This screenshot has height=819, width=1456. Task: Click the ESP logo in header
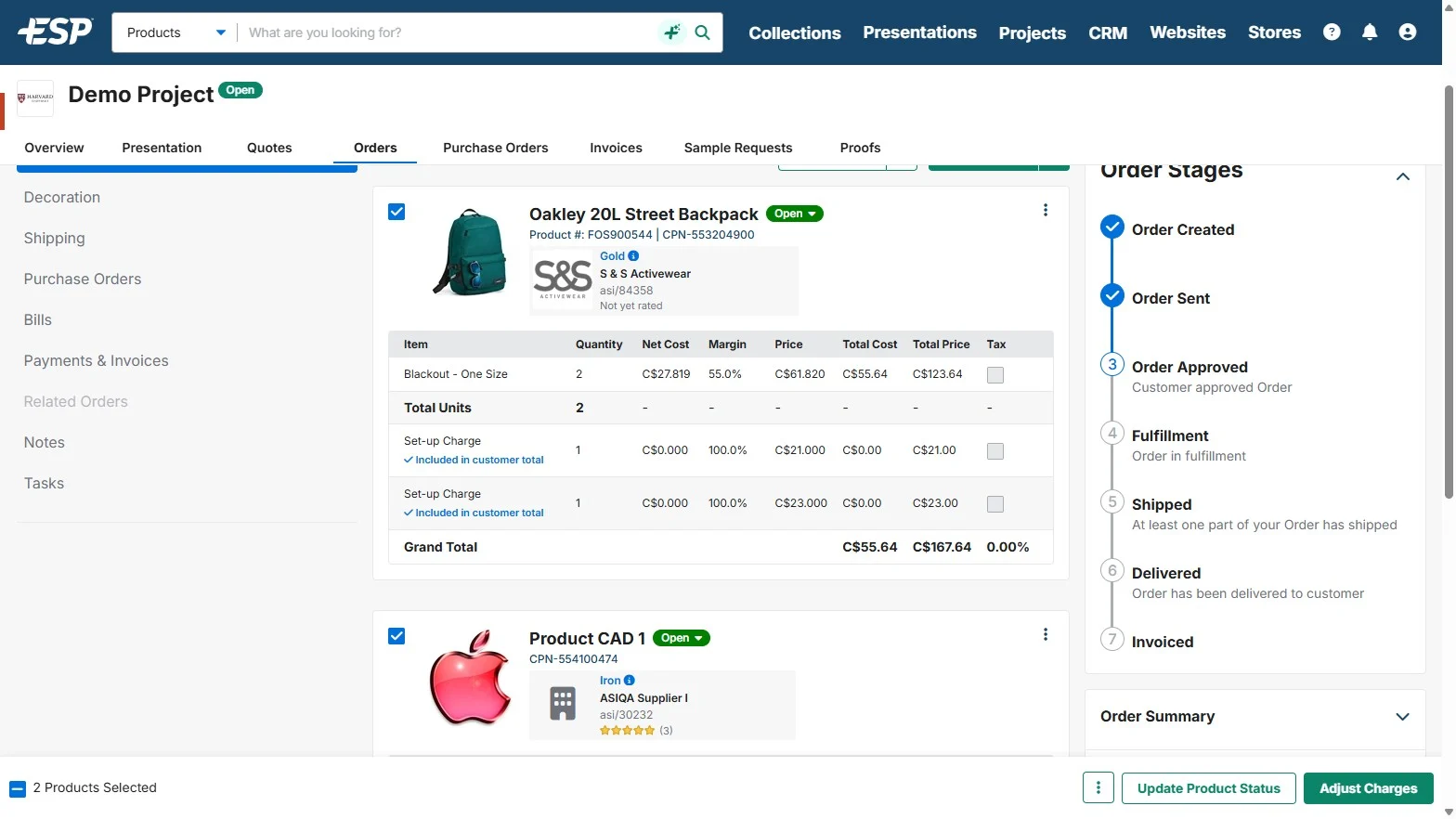pos(55,32)
